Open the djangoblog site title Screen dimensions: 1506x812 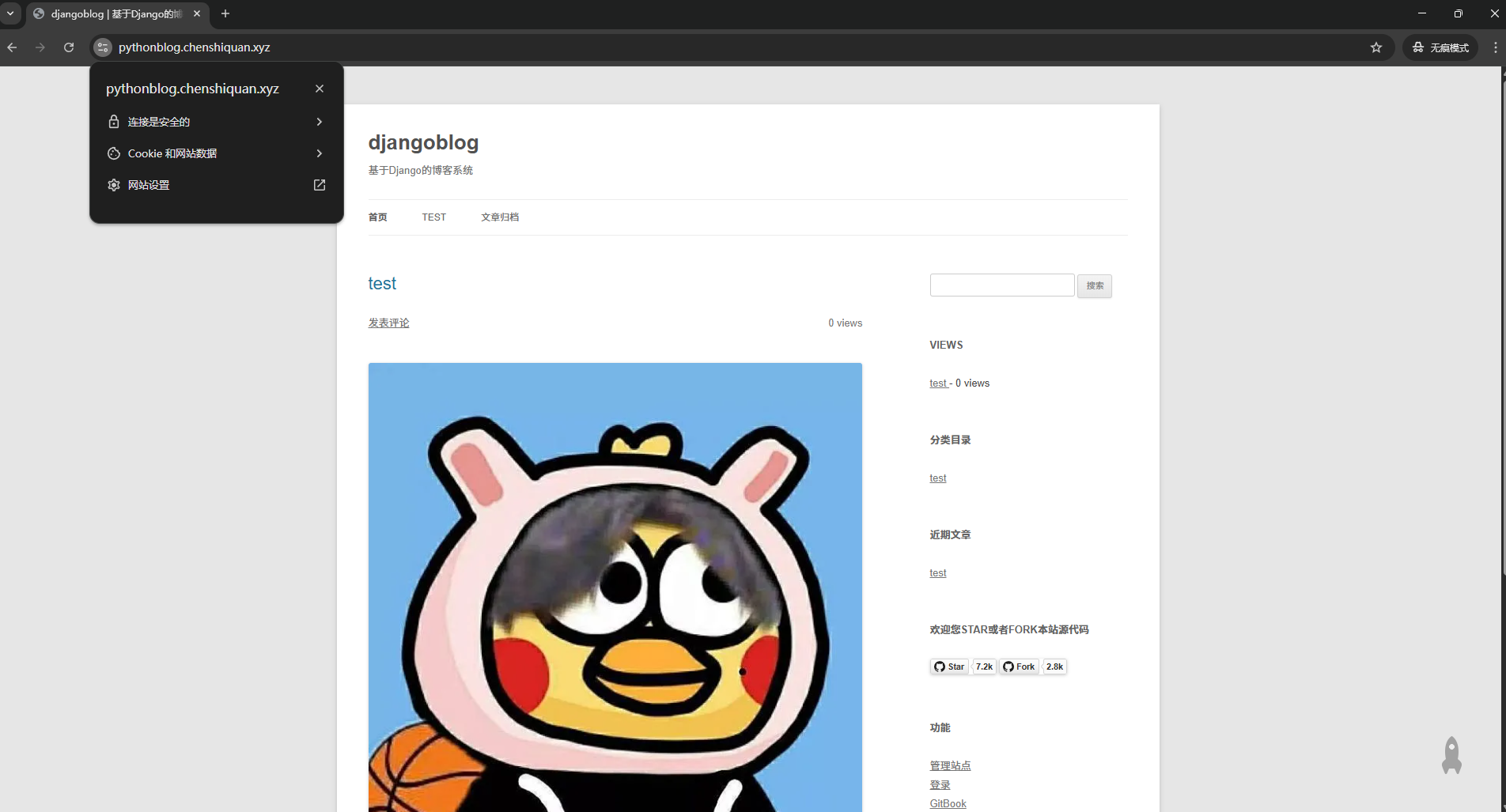423,142
